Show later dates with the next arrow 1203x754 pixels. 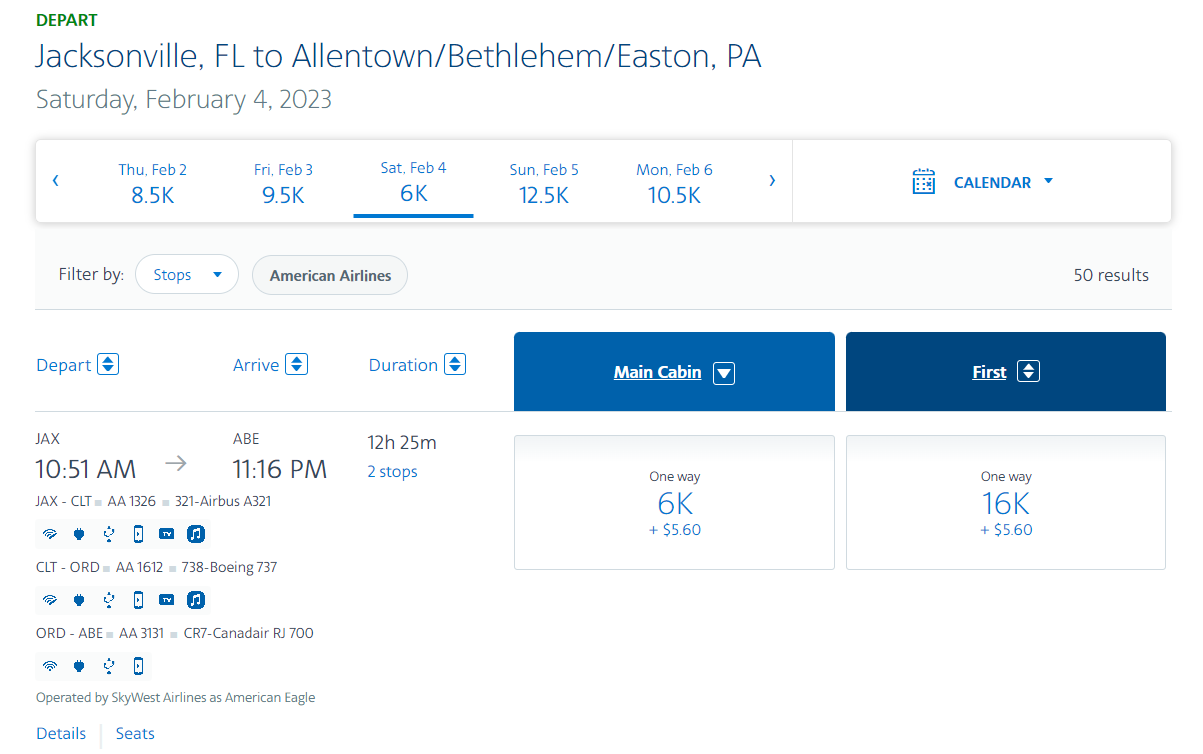[x=772, y=181]
